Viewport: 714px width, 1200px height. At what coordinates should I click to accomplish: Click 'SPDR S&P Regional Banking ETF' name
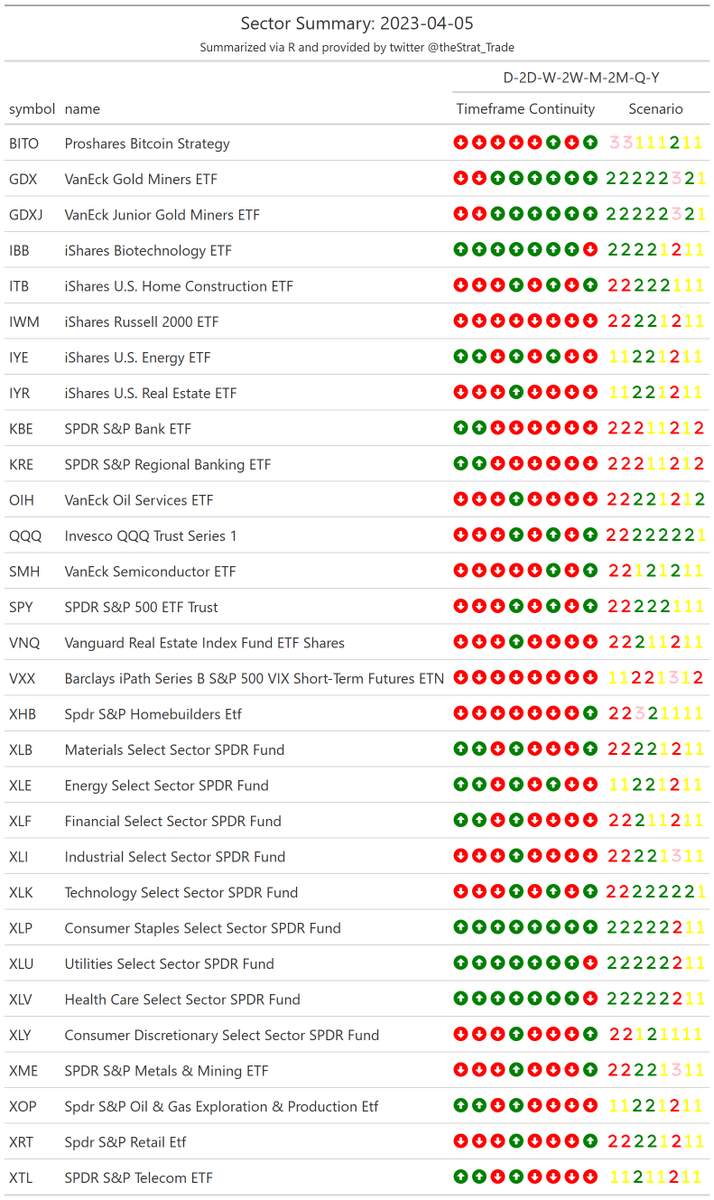coord(168,464)
